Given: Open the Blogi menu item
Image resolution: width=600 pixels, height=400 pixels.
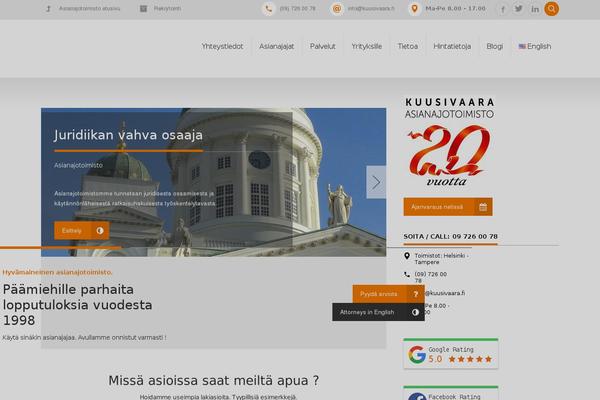Looking at the screenshot, I should (494, 46).
